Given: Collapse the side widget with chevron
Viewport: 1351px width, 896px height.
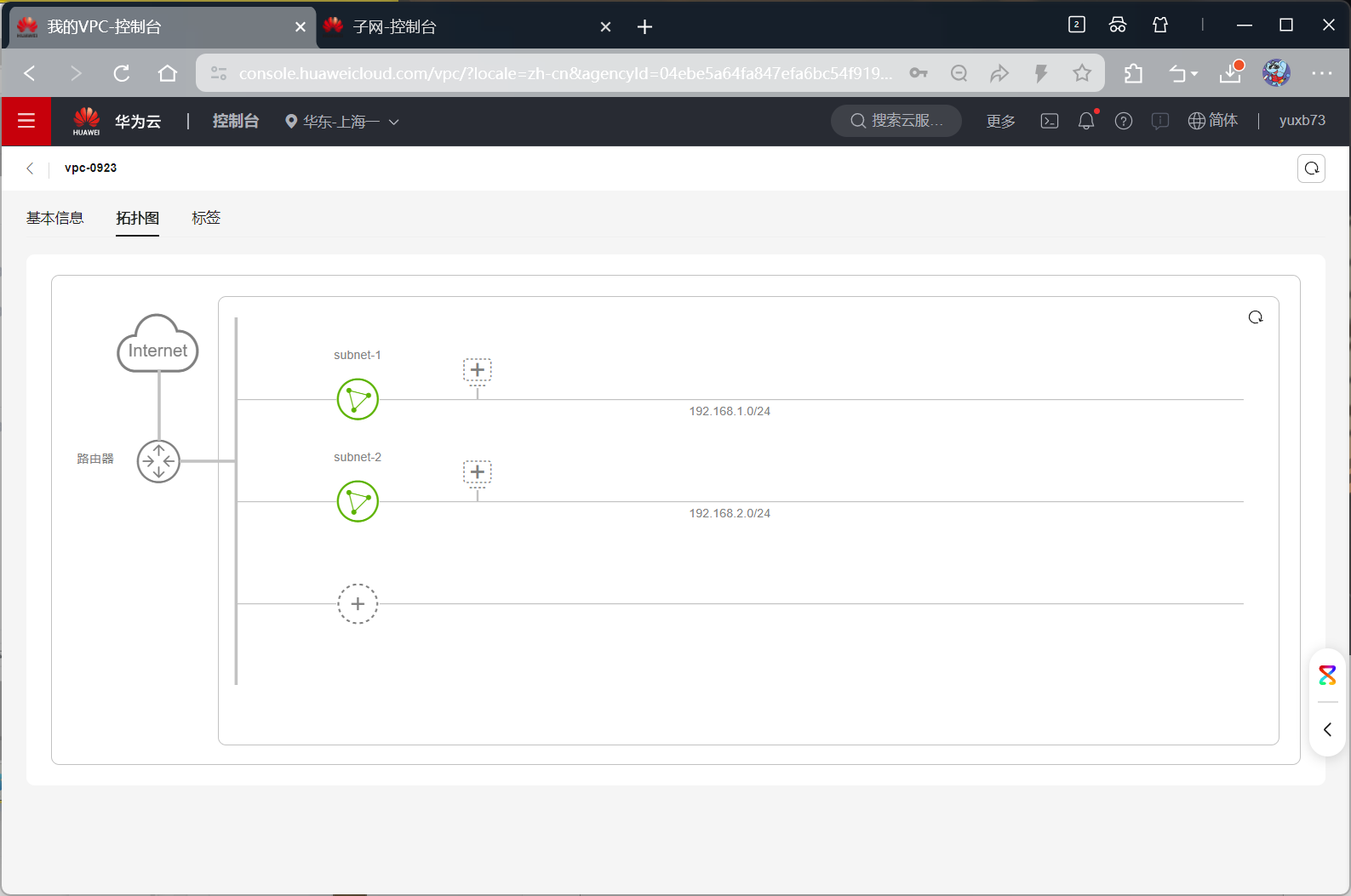Looking at the screenshot, I should [x=1327, y=729].
